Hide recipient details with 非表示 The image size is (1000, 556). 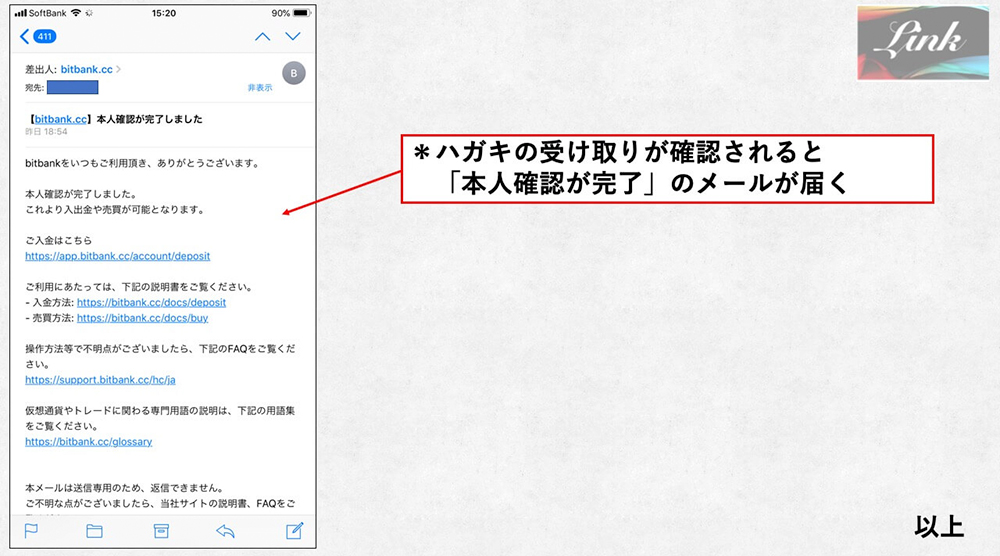tap(260, 88)
